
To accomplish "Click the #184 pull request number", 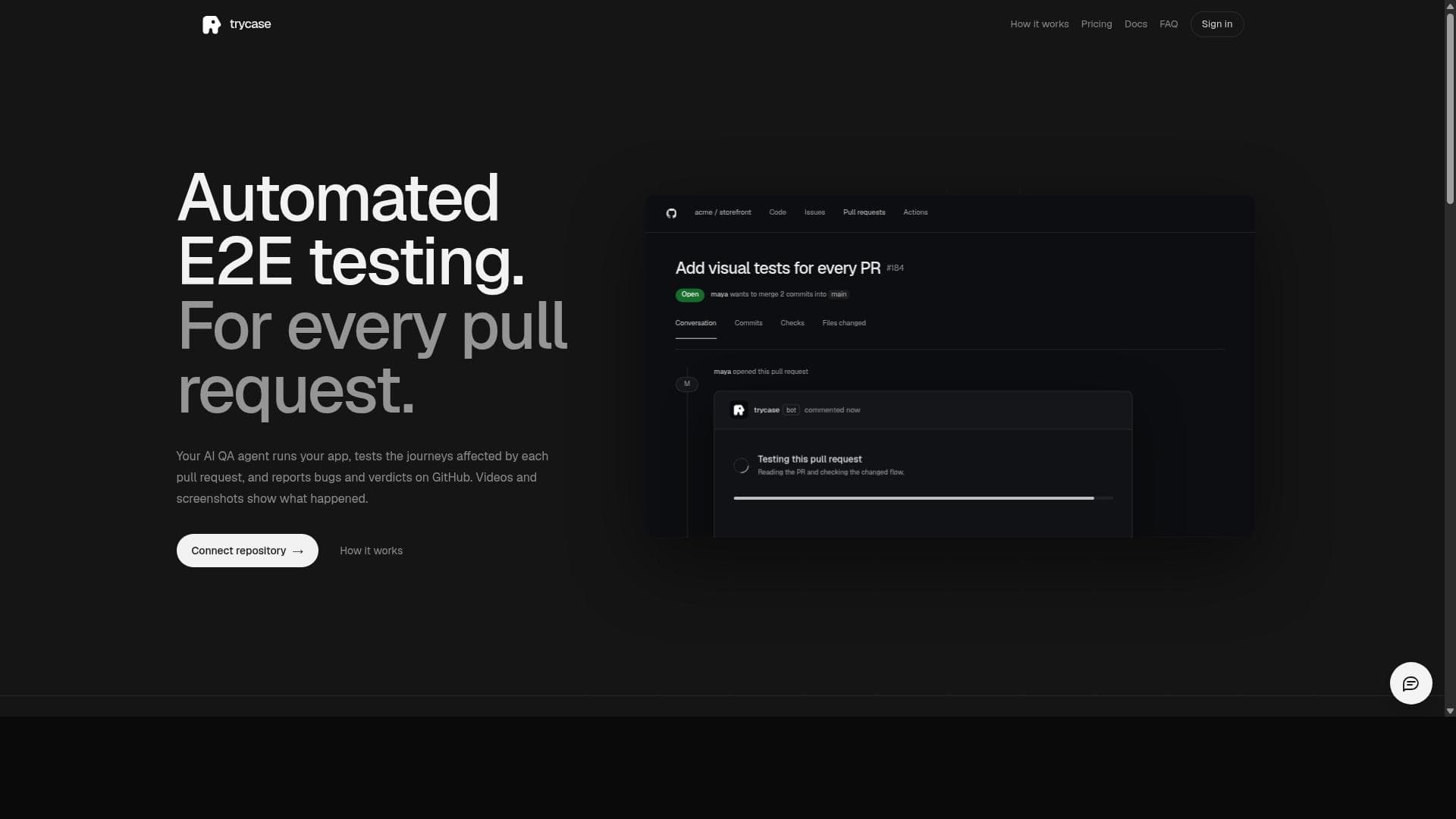I will (895, 268).
